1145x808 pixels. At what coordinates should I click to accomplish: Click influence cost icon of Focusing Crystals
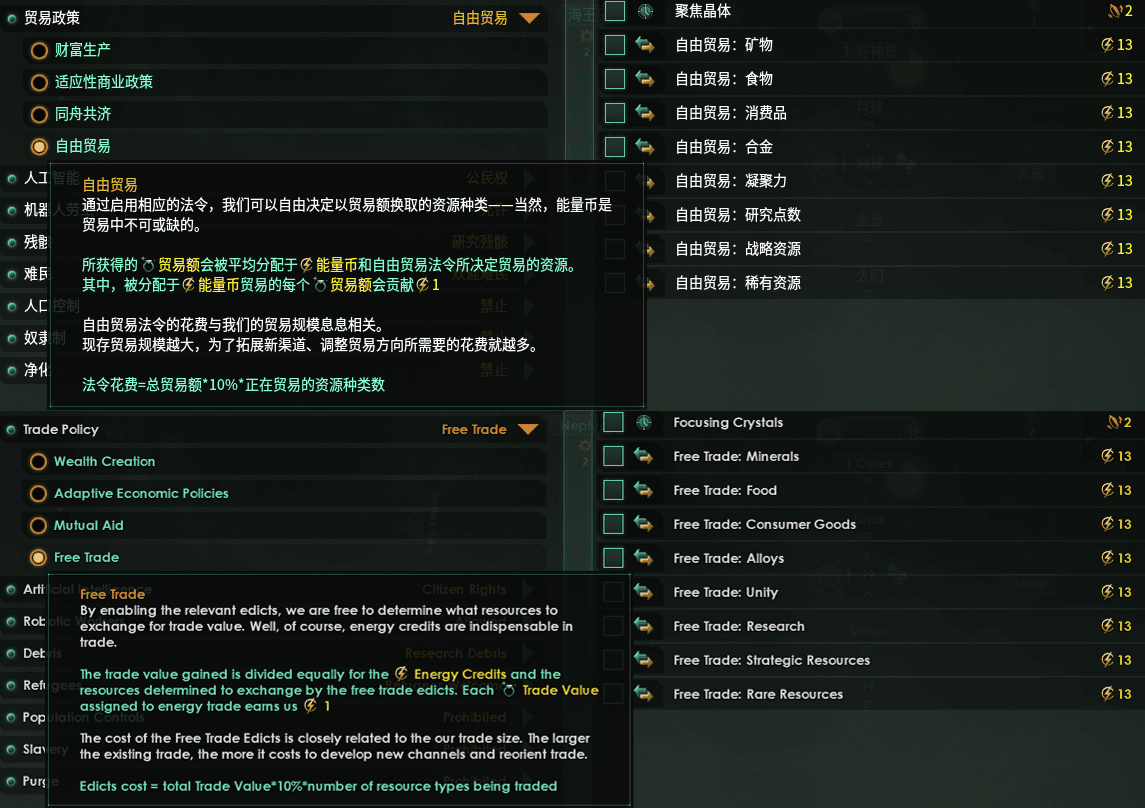point(1114,422)
